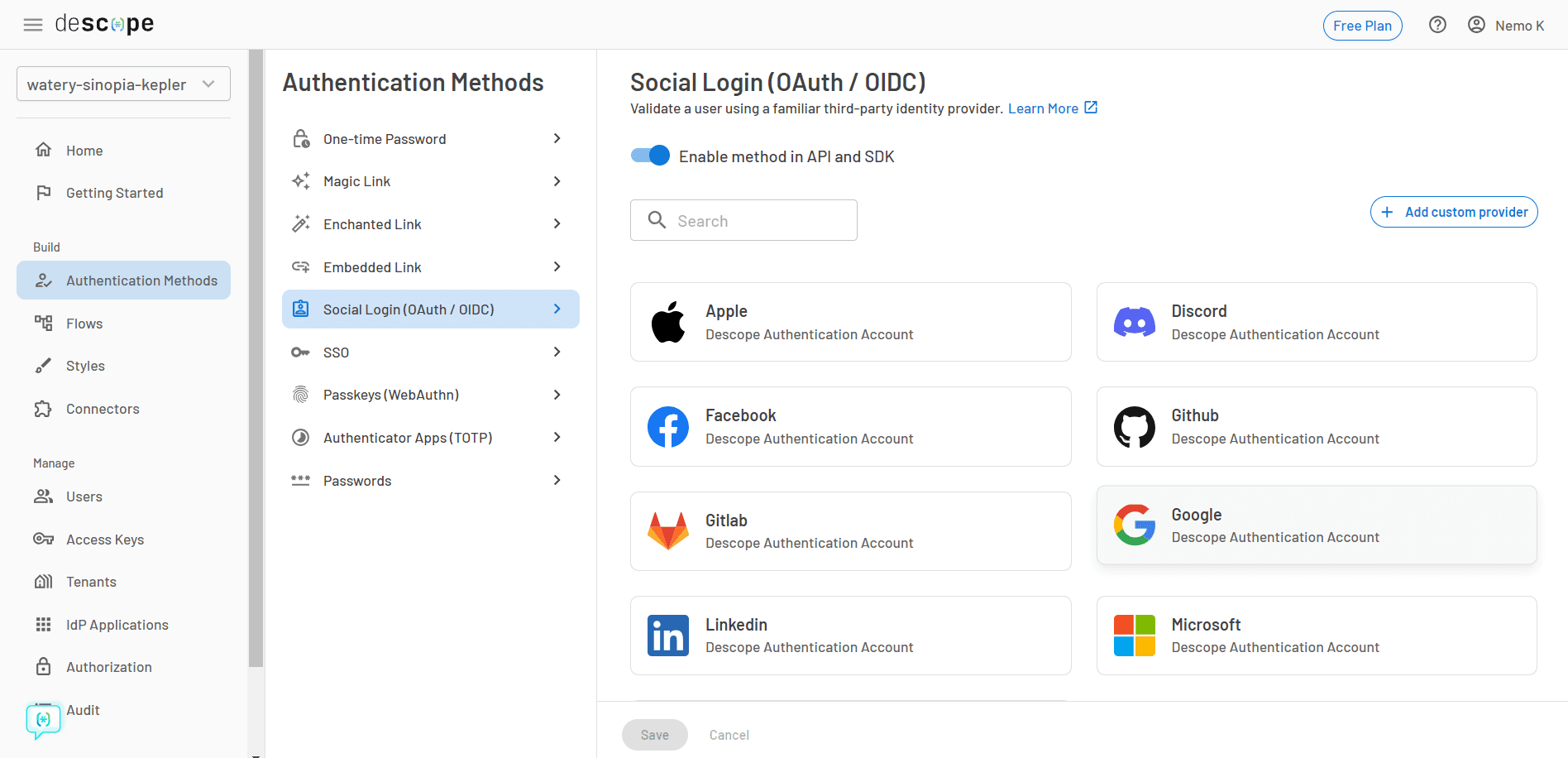Open the Gitlab provider card
1568x758 pixels.
coord(850,530)
